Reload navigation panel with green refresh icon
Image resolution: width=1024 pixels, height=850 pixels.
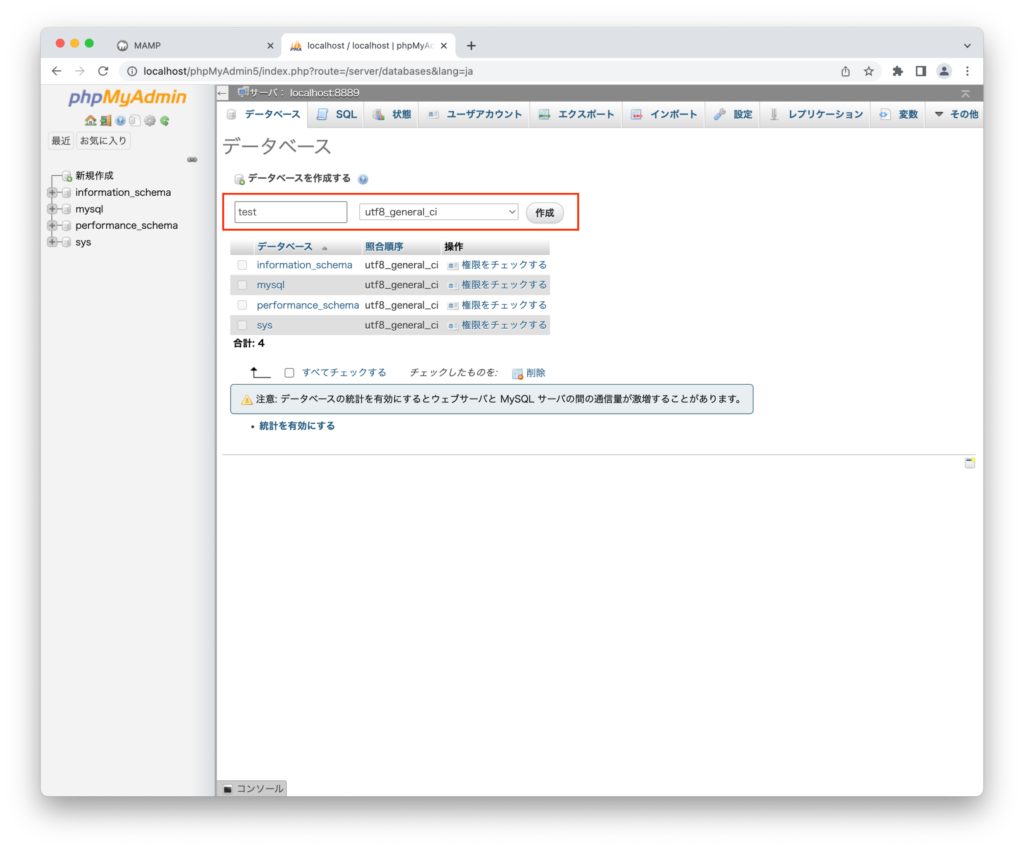(165, 121)
